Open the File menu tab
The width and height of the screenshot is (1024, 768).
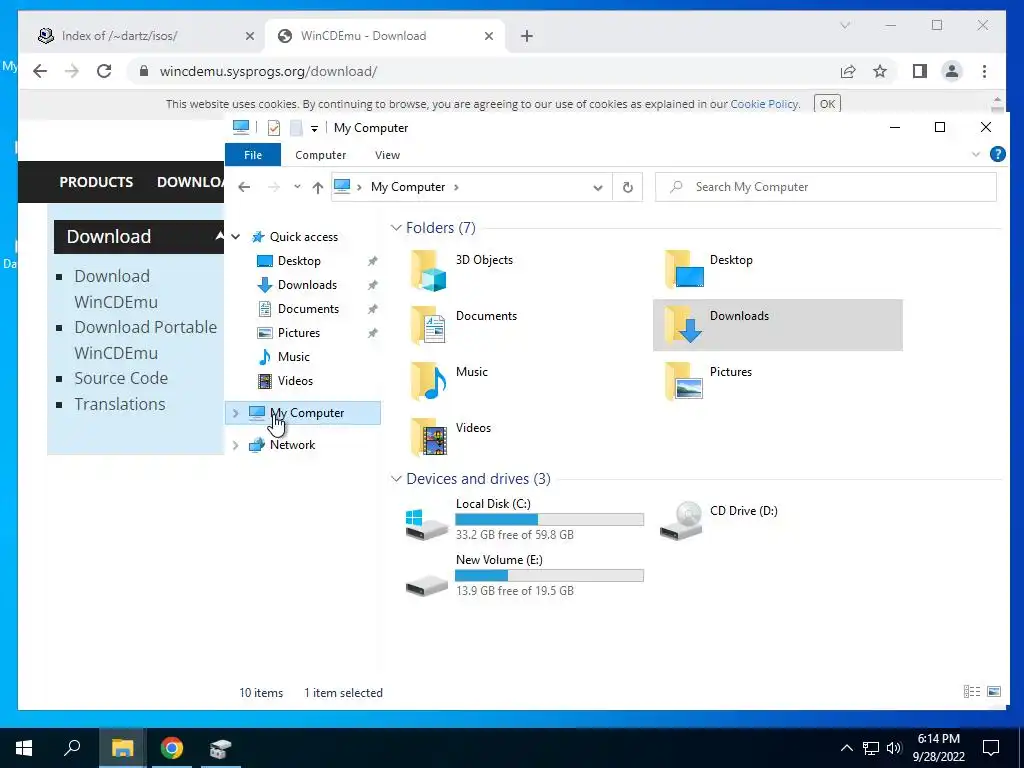point(253,155)
